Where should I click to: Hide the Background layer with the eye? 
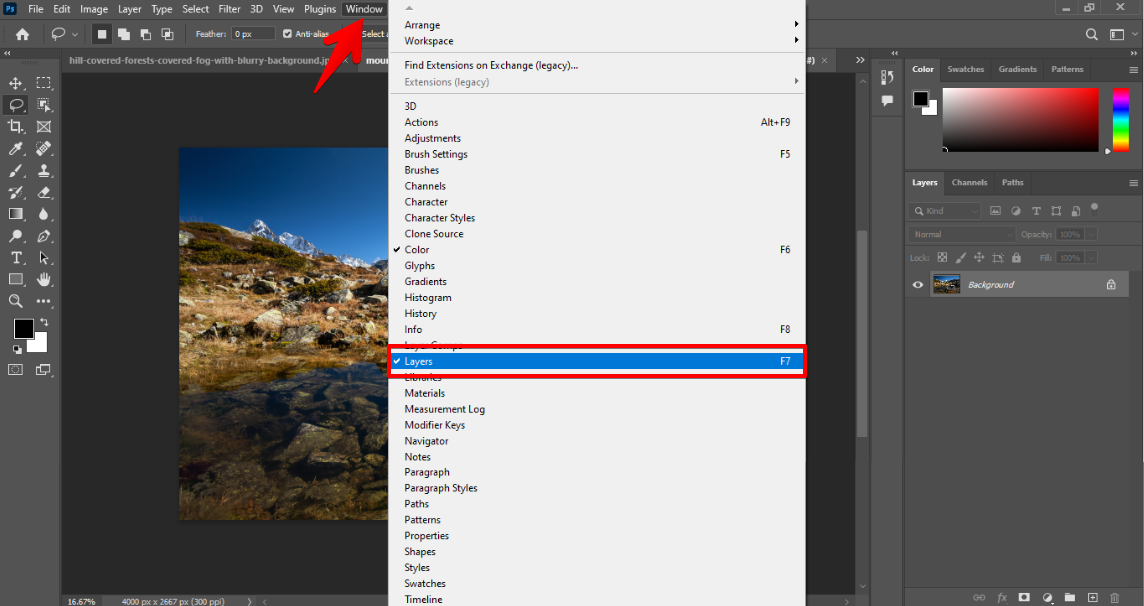click(x=918, y=285)
